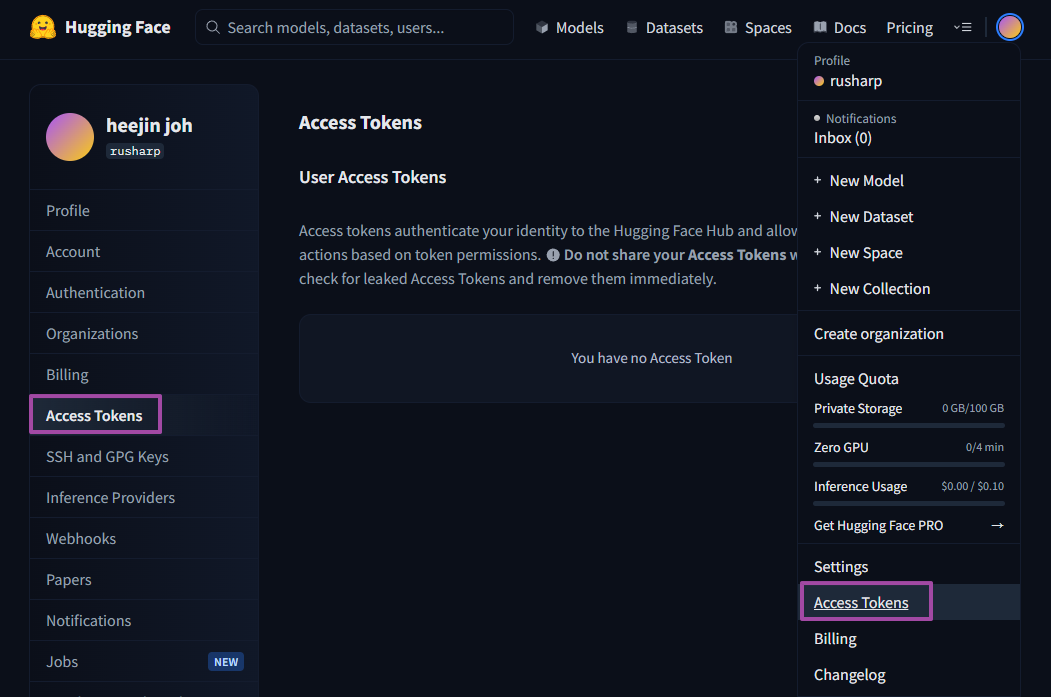Select Organizations in the settings sidebar

click(x=144, y=333)
